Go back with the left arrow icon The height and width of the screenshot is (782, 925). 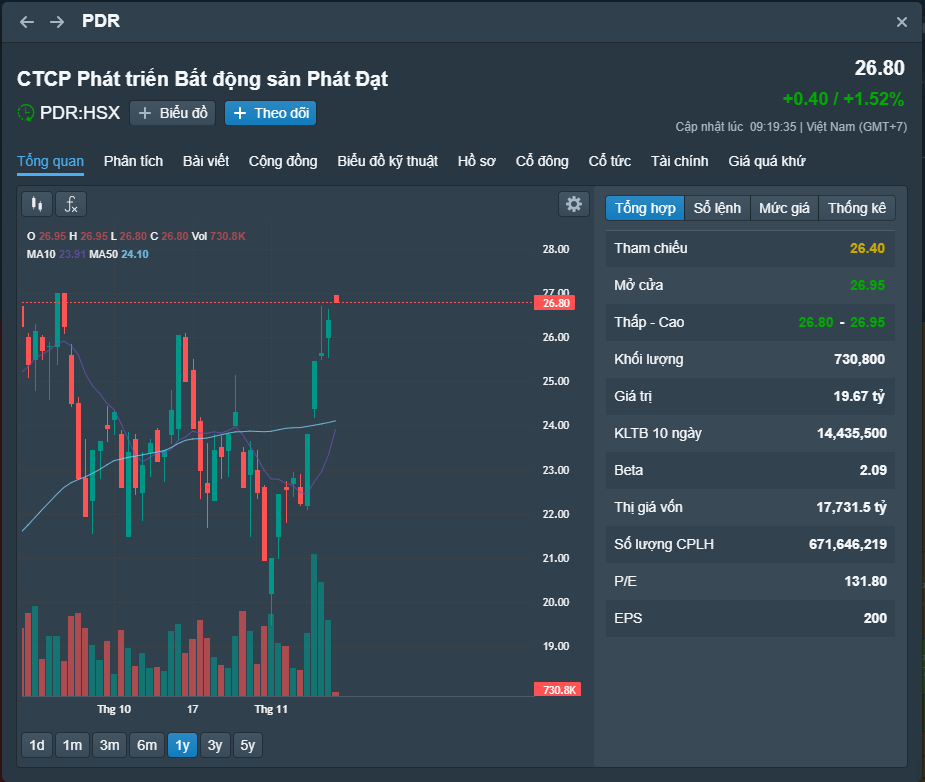coord(27,22)
